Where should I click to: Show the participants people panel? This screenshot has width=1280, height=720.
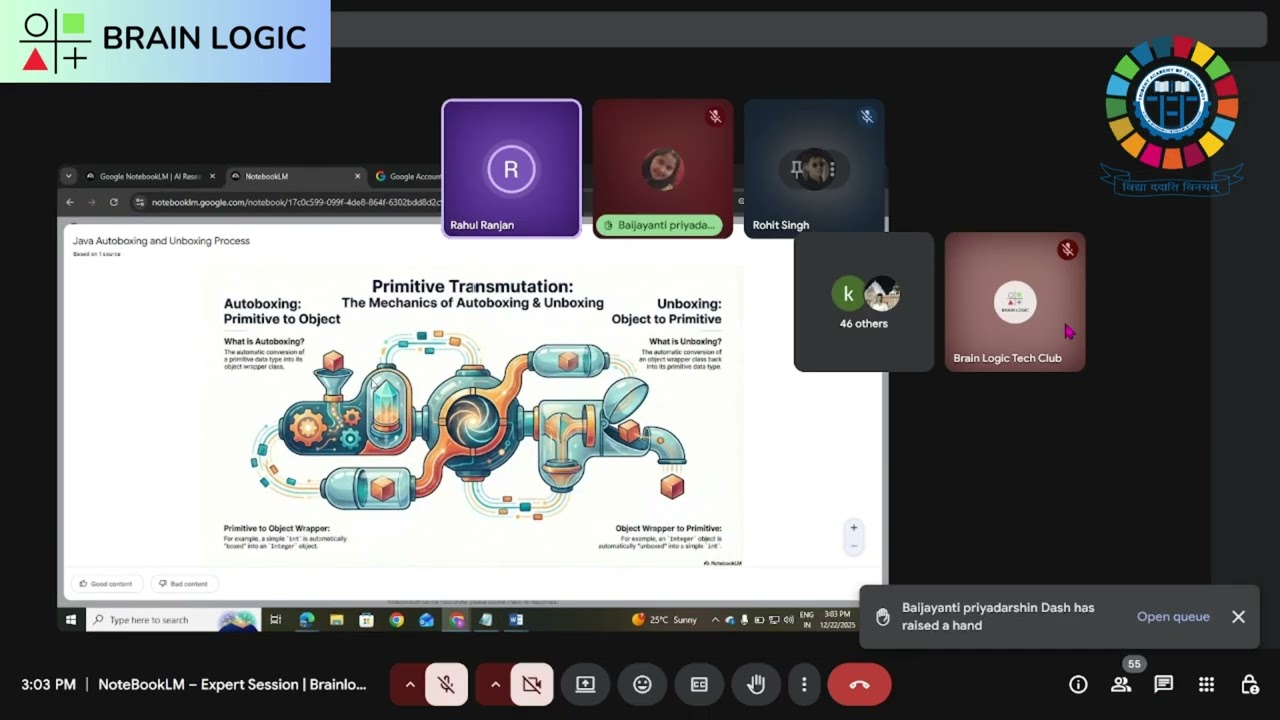[1121, 685]
